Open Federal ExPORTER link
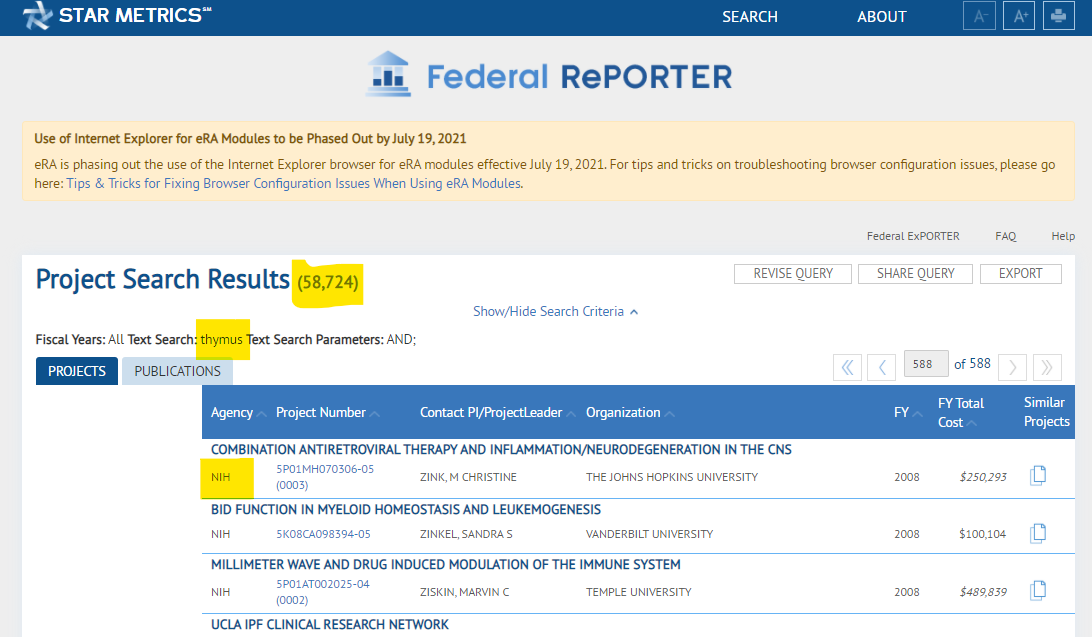Screen dimensions: 1092x637 pos(913,236)
